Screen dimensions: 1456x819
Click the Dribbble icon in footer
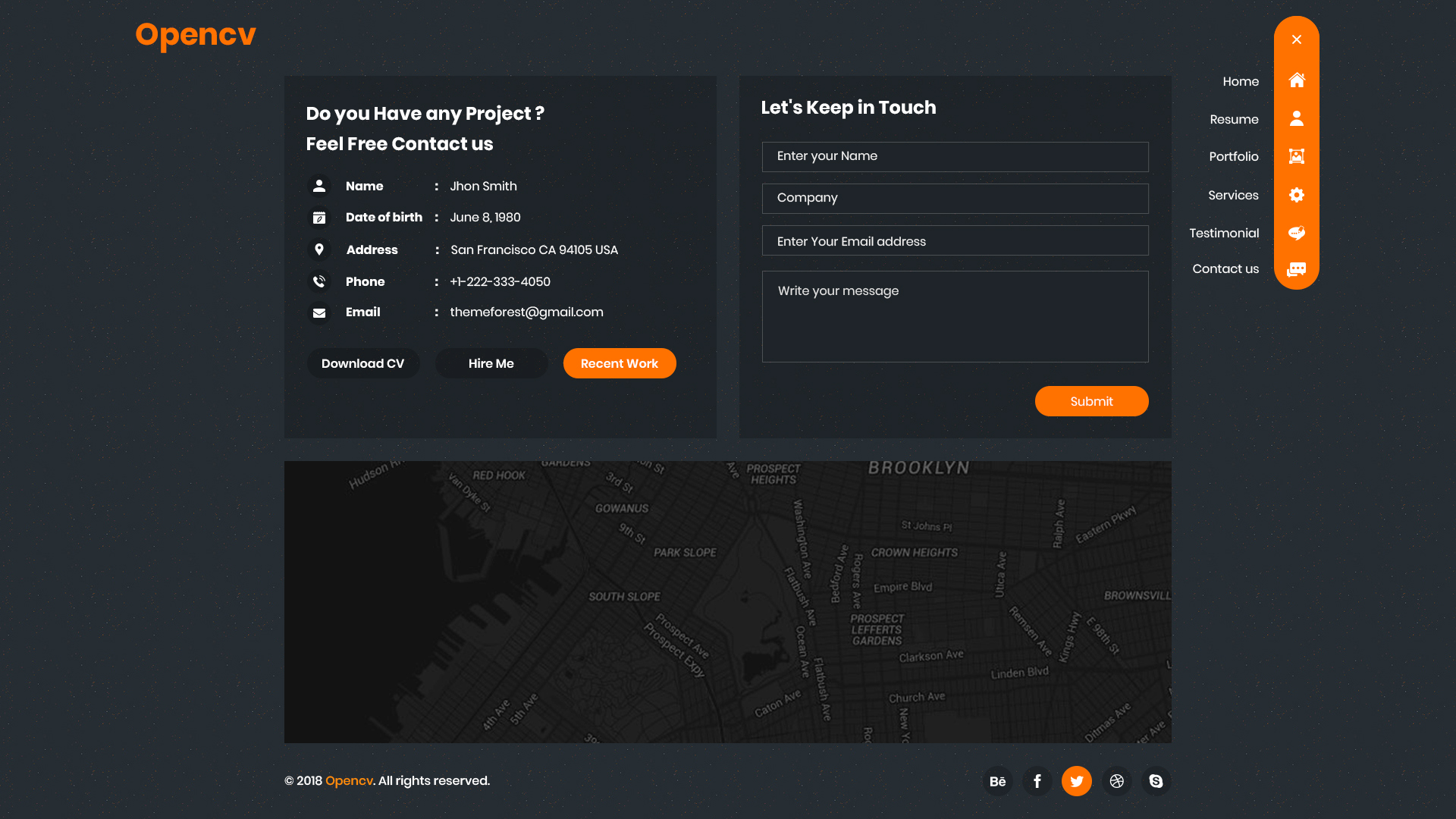pos(1116,781)
